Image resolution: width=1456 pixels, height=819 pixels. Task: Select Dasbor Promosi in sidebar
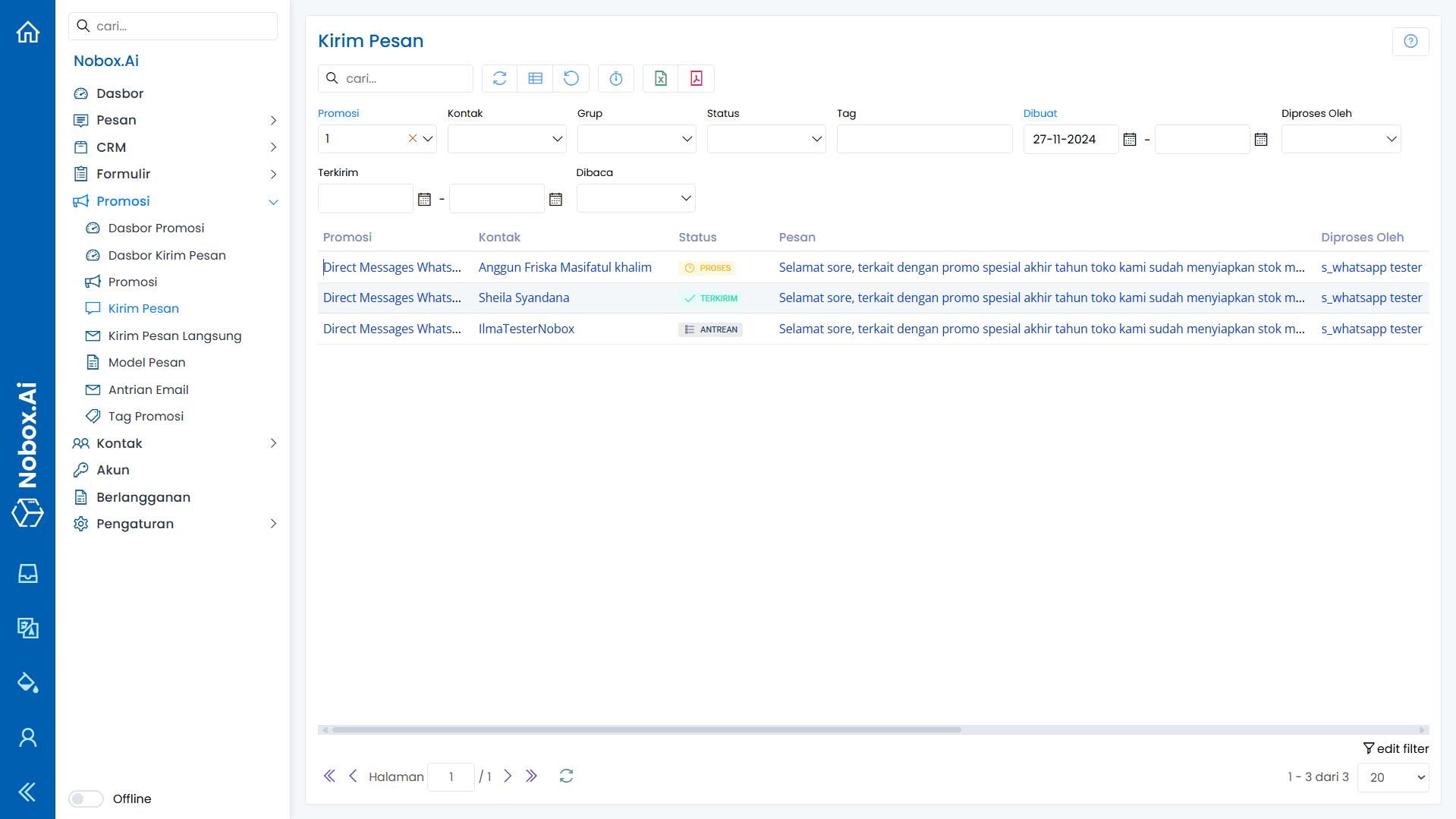[156, 228]
